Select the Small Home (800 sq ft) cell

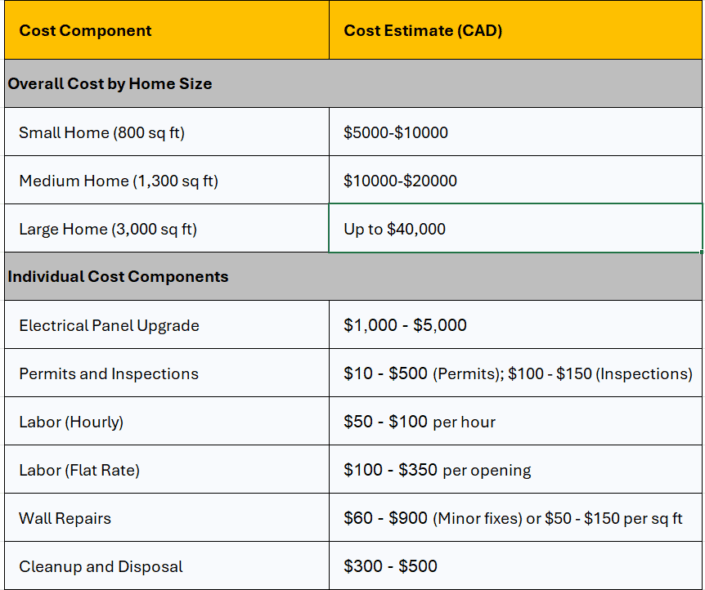pos(167,132)
